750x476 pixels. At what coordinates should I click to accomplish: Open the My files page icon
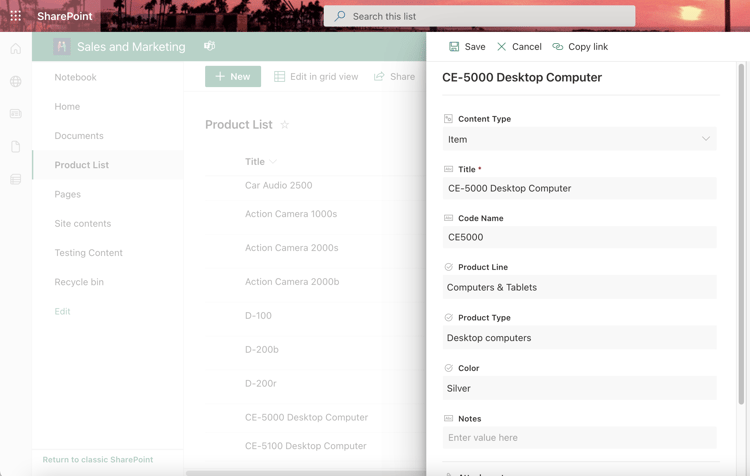[x=16, y=146]
